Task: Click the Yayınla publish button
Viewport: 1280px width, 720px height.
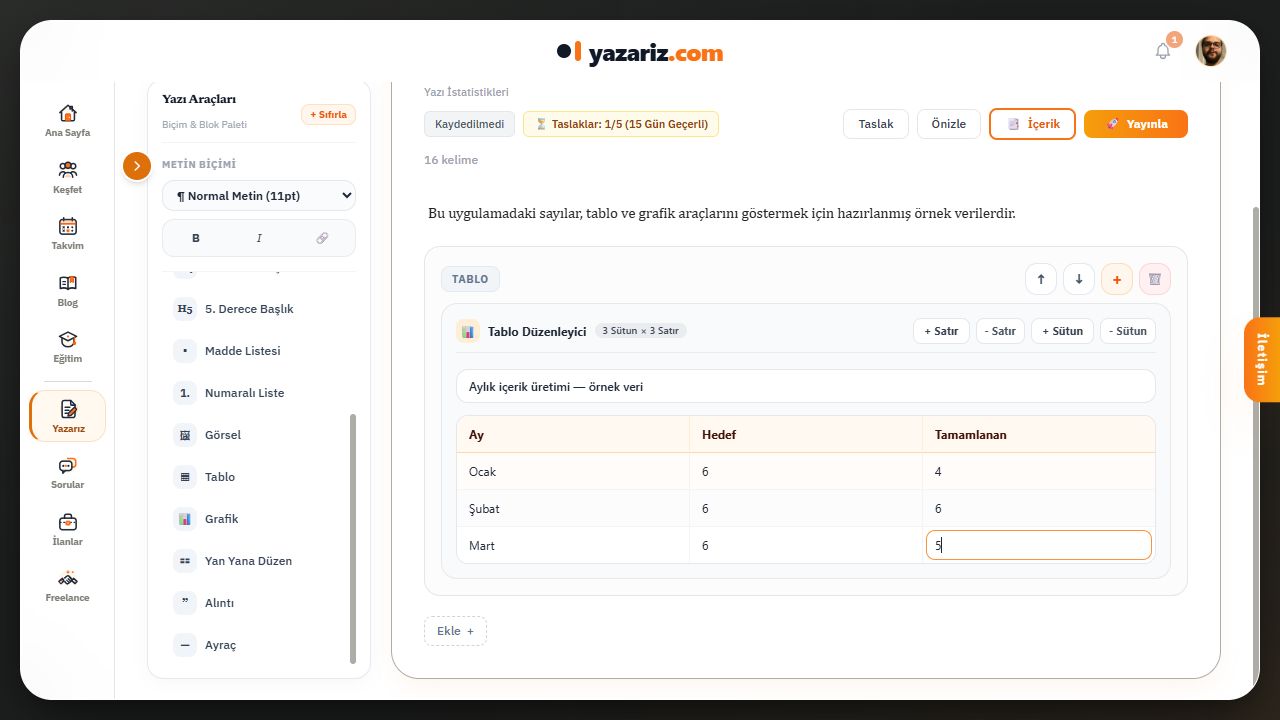Action: tap(1136, 124)
